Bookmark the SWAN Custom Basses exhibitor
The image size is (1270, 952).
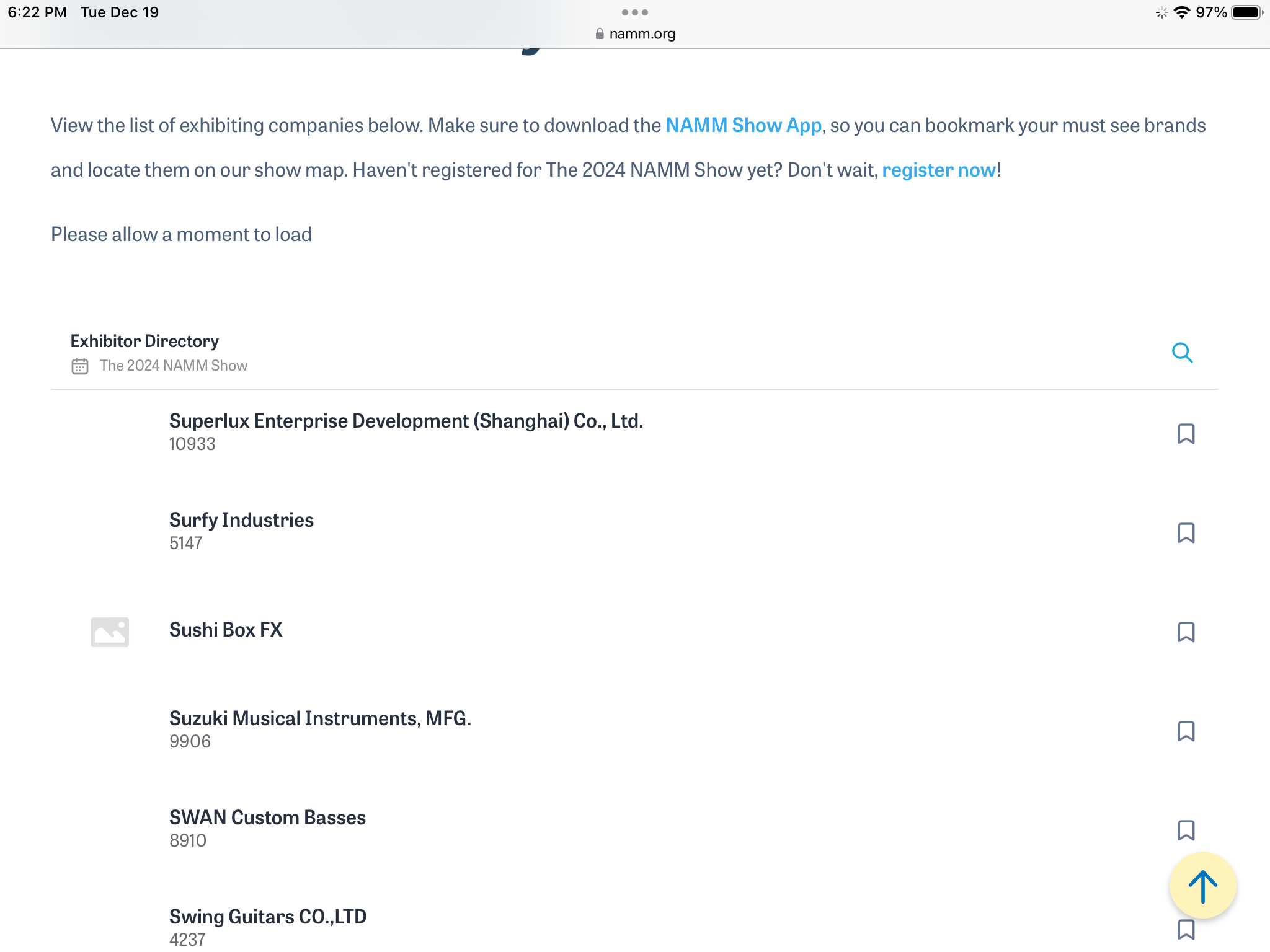point(1186,831)
